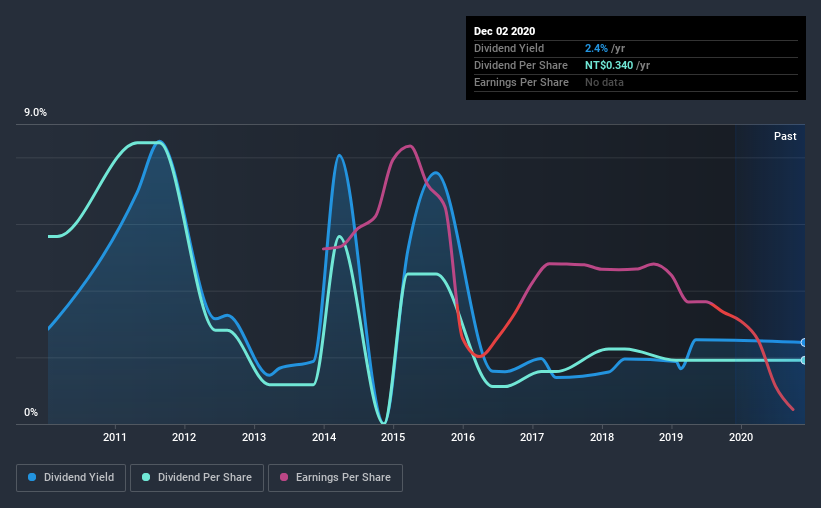Toggle the Dividend Per Share legend button
Screen dimensions: 821x508
tap(197, 478)
